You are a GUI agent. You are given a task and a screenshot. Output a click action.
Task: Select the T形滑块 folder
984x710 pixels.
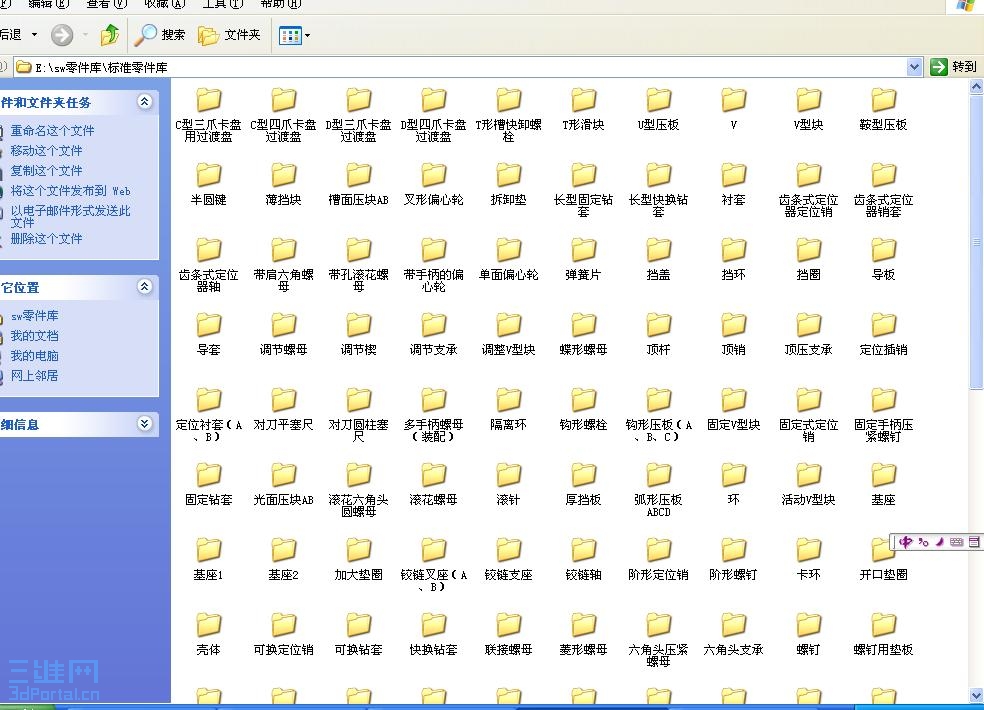click(x=584, y=109)
